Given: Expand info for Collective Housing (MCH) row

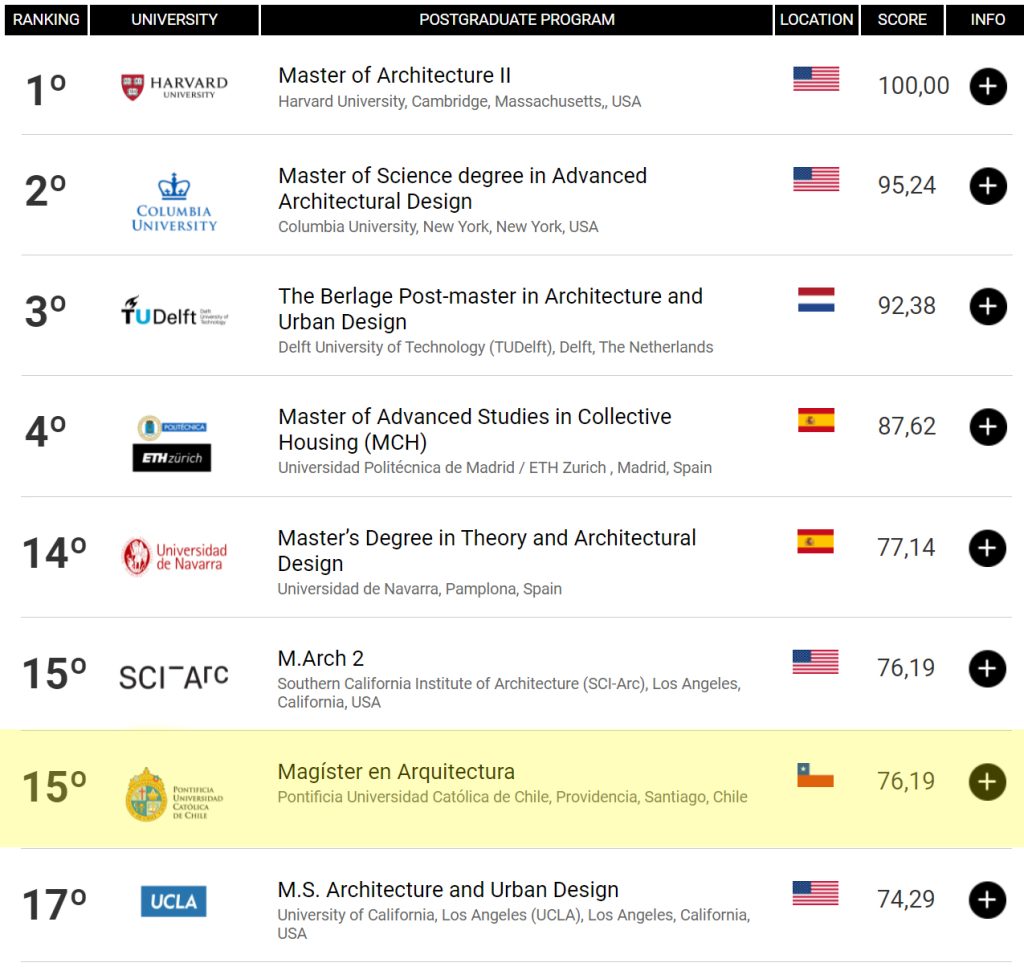Looking at the screenshot, I should coord(987,427).
